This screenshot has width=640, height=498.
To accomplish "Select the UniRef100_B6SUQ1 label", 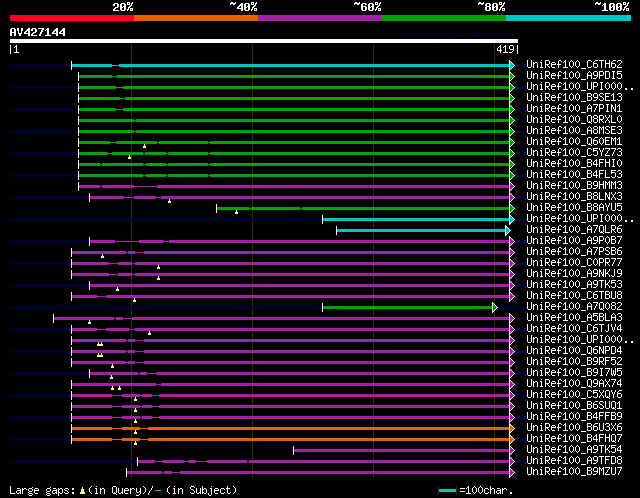I will click(x=574, y=406).
